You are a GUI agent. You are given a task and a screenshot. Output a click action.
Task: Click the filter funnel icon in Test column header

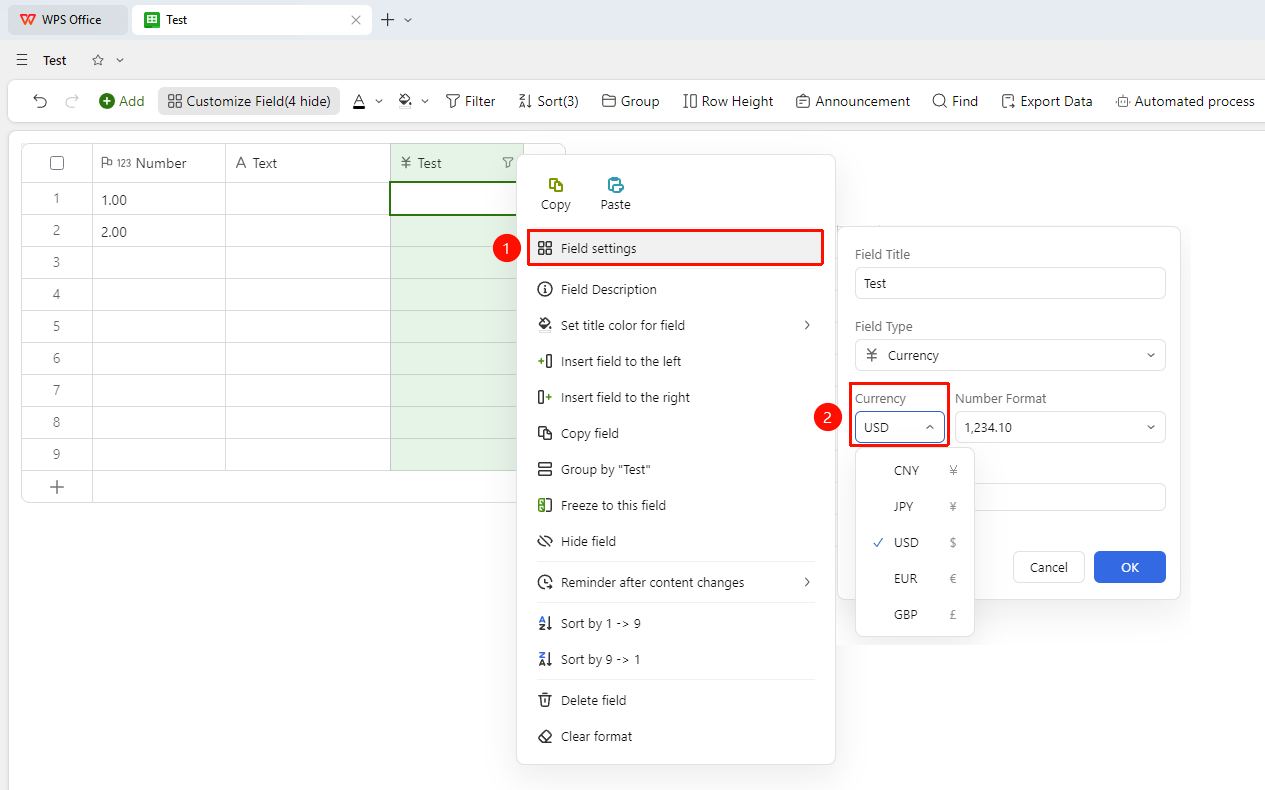pyautogui.click(x=508, y=163)
